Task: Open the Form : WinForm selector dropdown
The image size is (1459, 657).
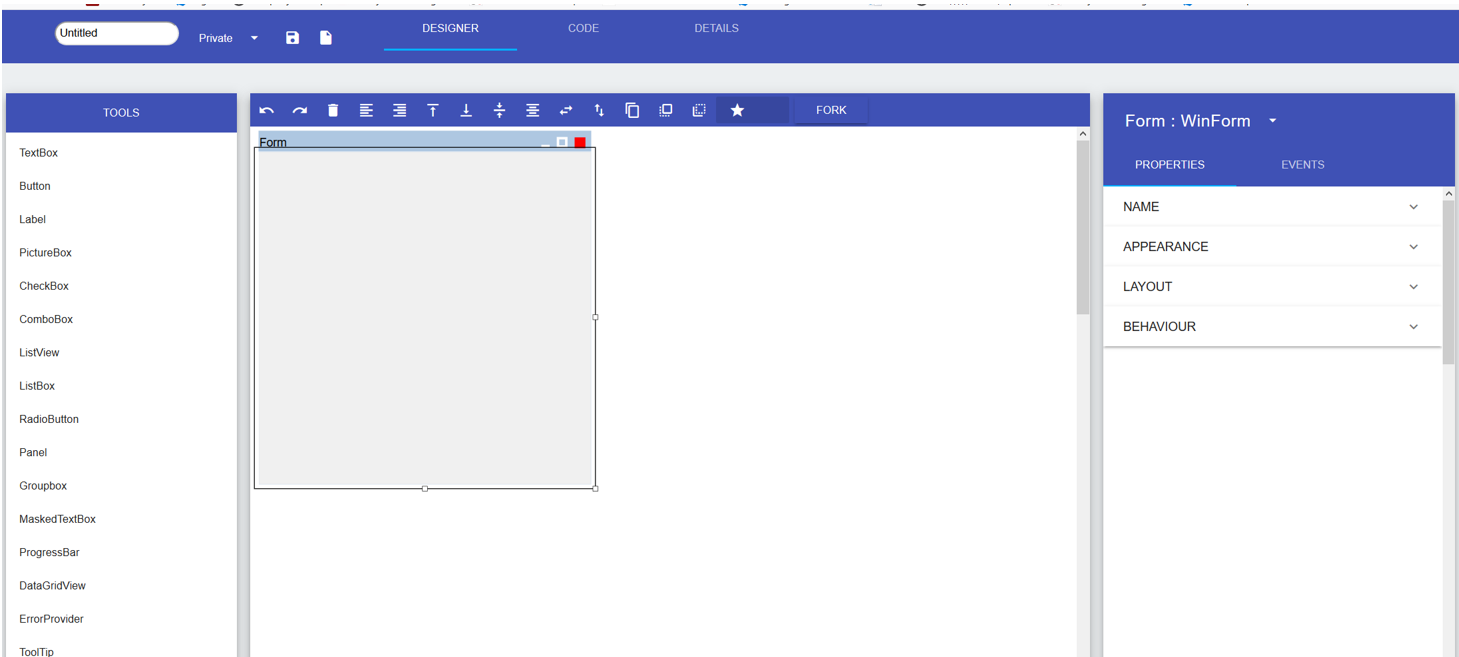Action: click(x=1272, y=120)
